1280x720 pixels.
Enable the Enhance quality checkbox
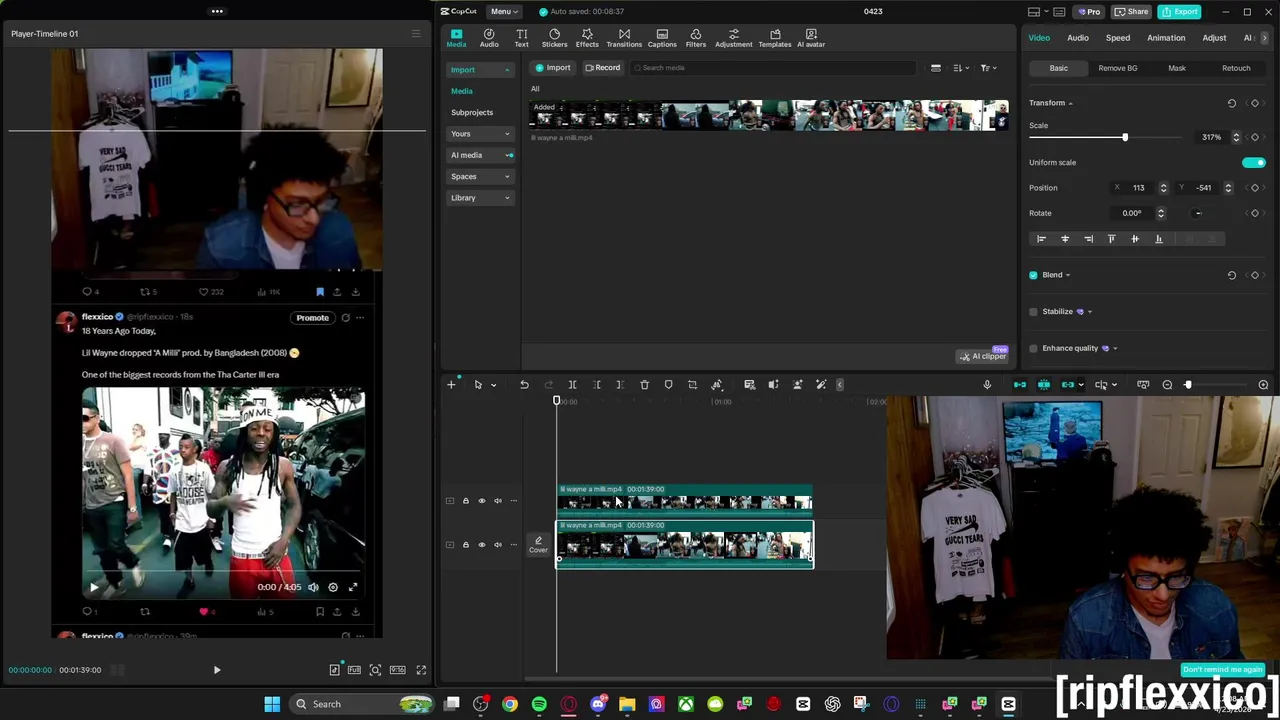point(1034,348)
